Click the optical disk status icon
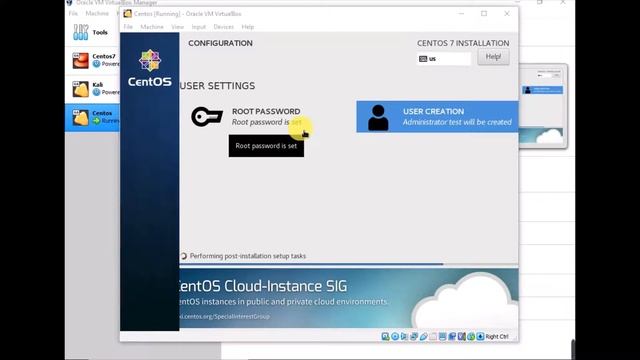Image resolution: width=640 pixels, height=360 pixels. coord(395,336)
